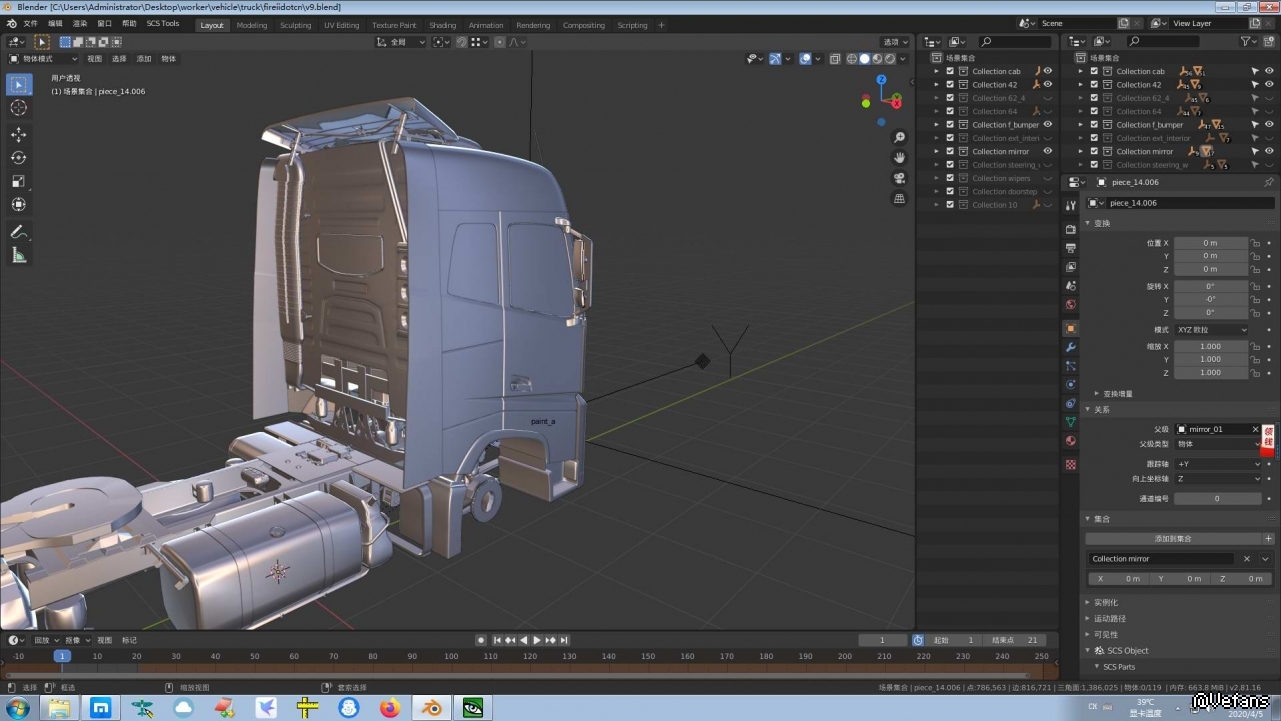Click the 添加到集合 (Add to Collection) button
Screen dimensions: 1281x721
(1173, 539)
